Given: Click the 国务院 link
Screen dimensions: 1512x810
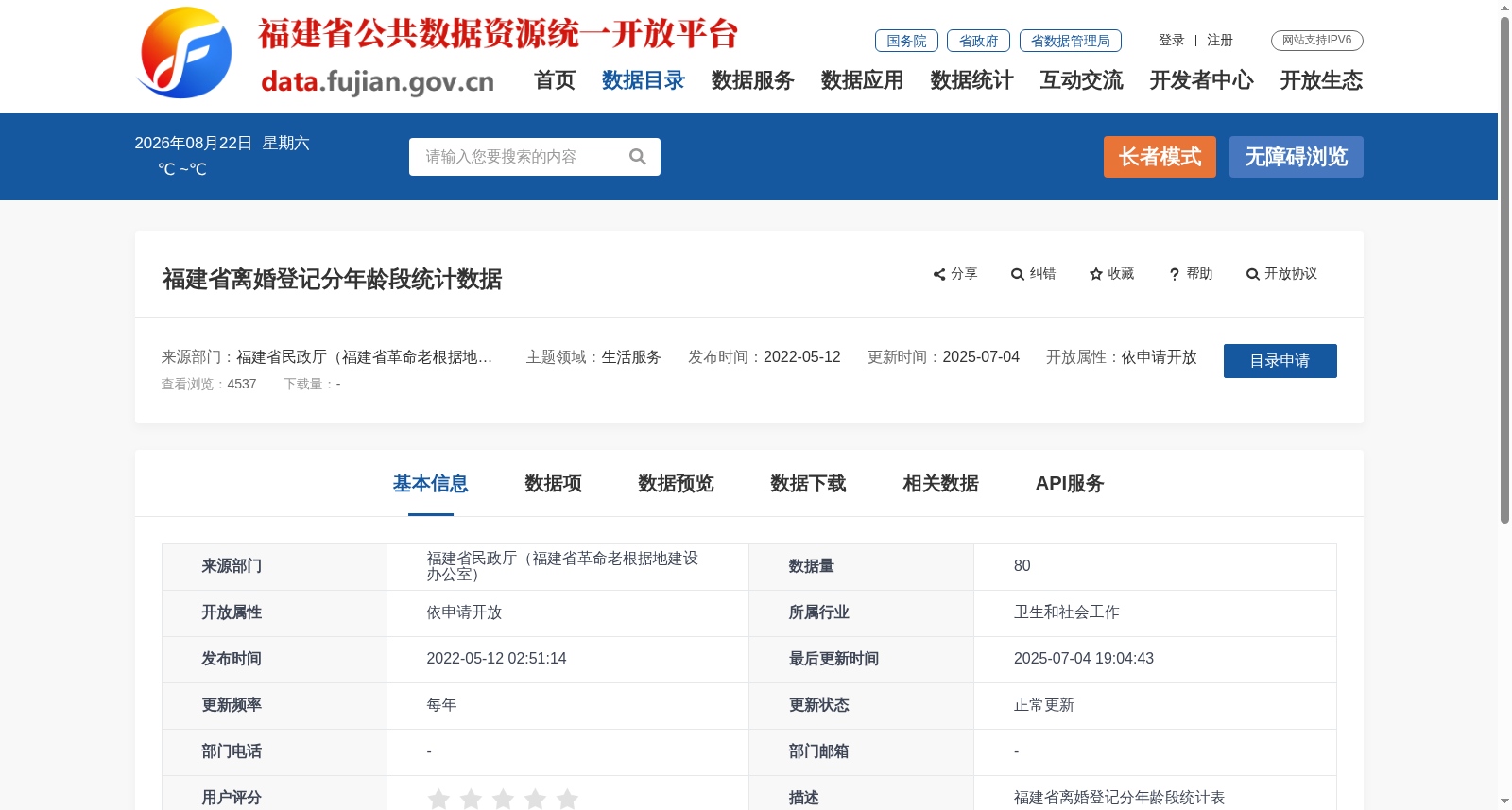Looking at the screenshot, I should coord(907,41).
